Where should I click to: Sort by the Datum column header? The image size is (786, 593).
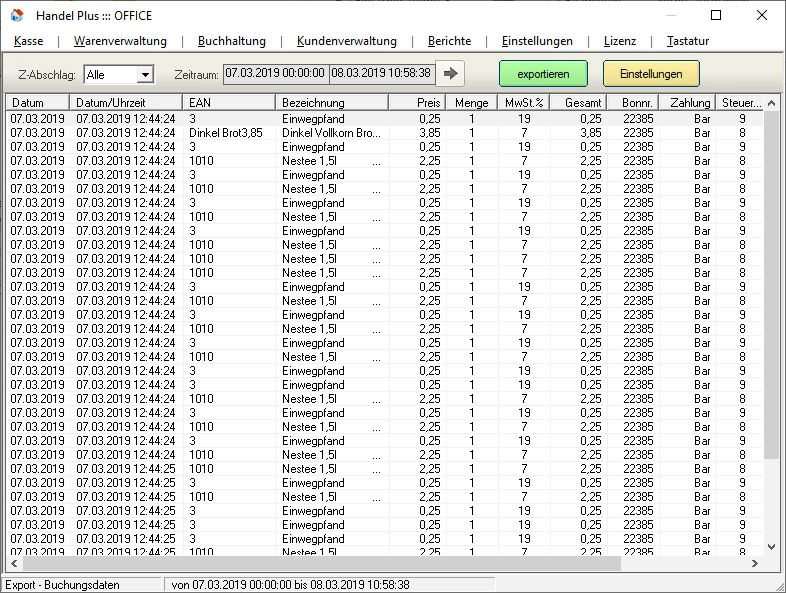pyautogui.click(x=38, y=103)
